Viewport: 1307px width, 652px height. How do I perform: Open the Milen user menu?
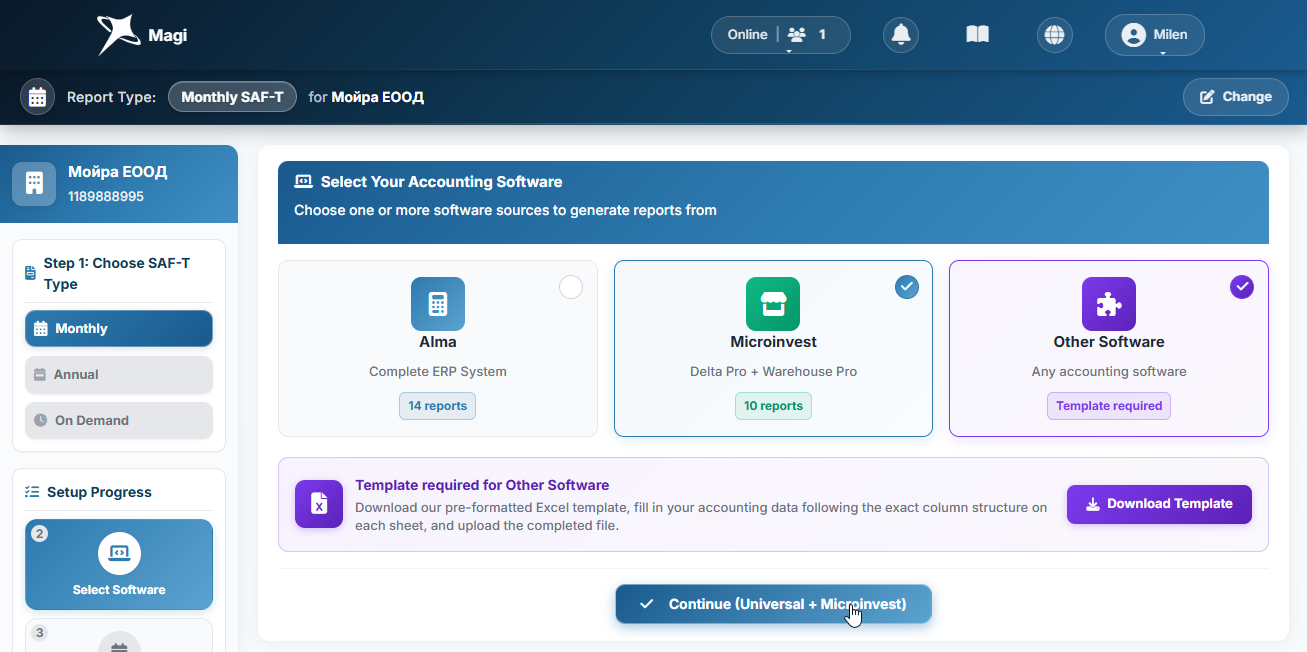[x=1155, y=35]
